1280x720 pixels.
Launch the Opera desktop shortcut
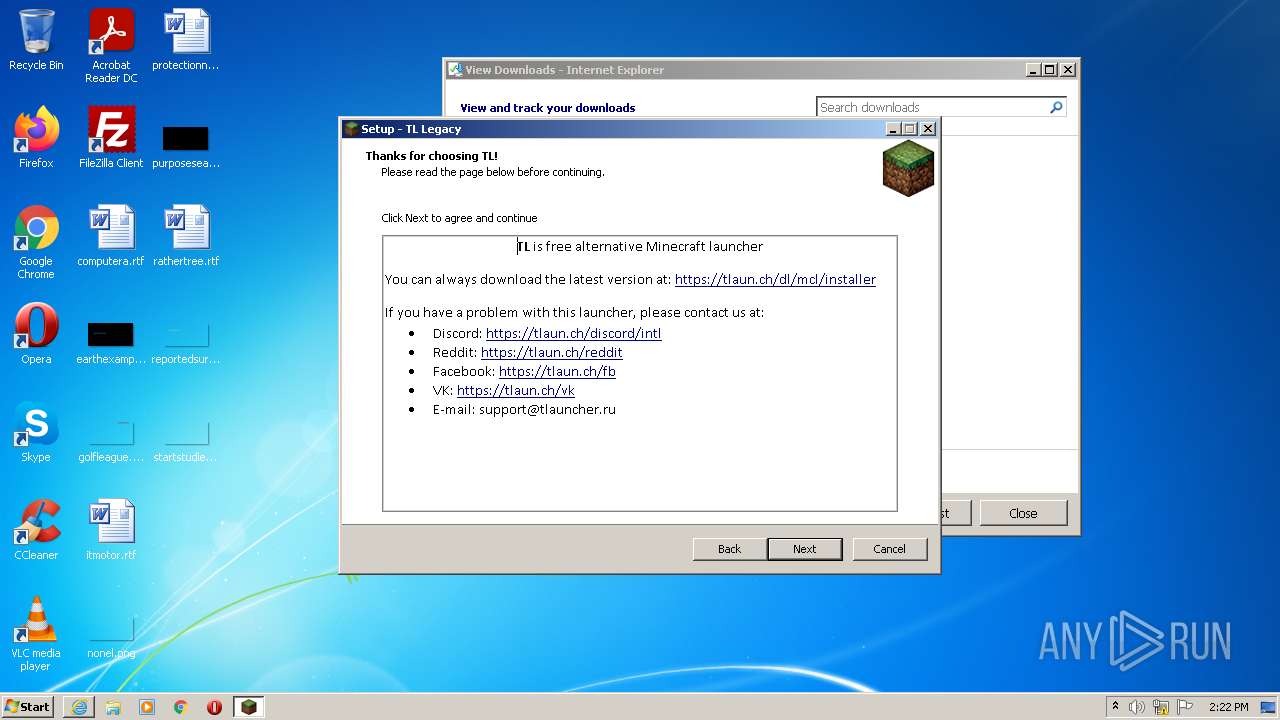[36, 334]
